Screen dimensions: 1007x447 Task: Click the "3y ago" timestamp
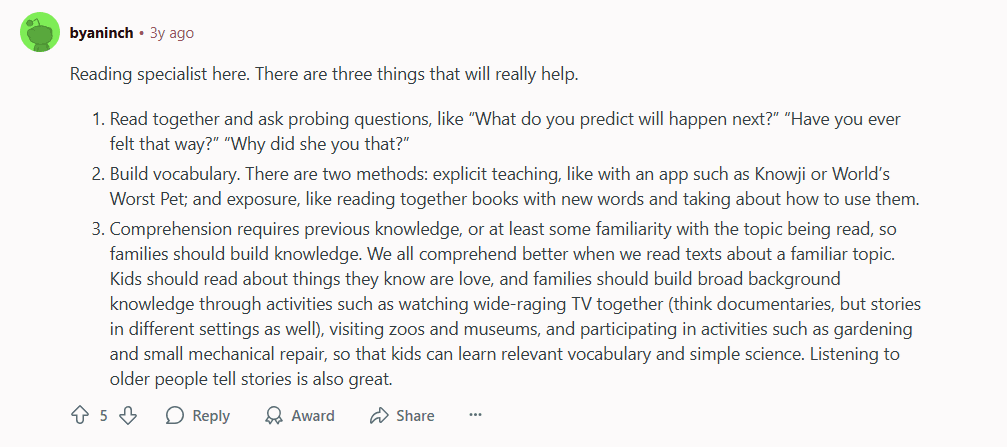pyautogui.click(x=172, y=33)
